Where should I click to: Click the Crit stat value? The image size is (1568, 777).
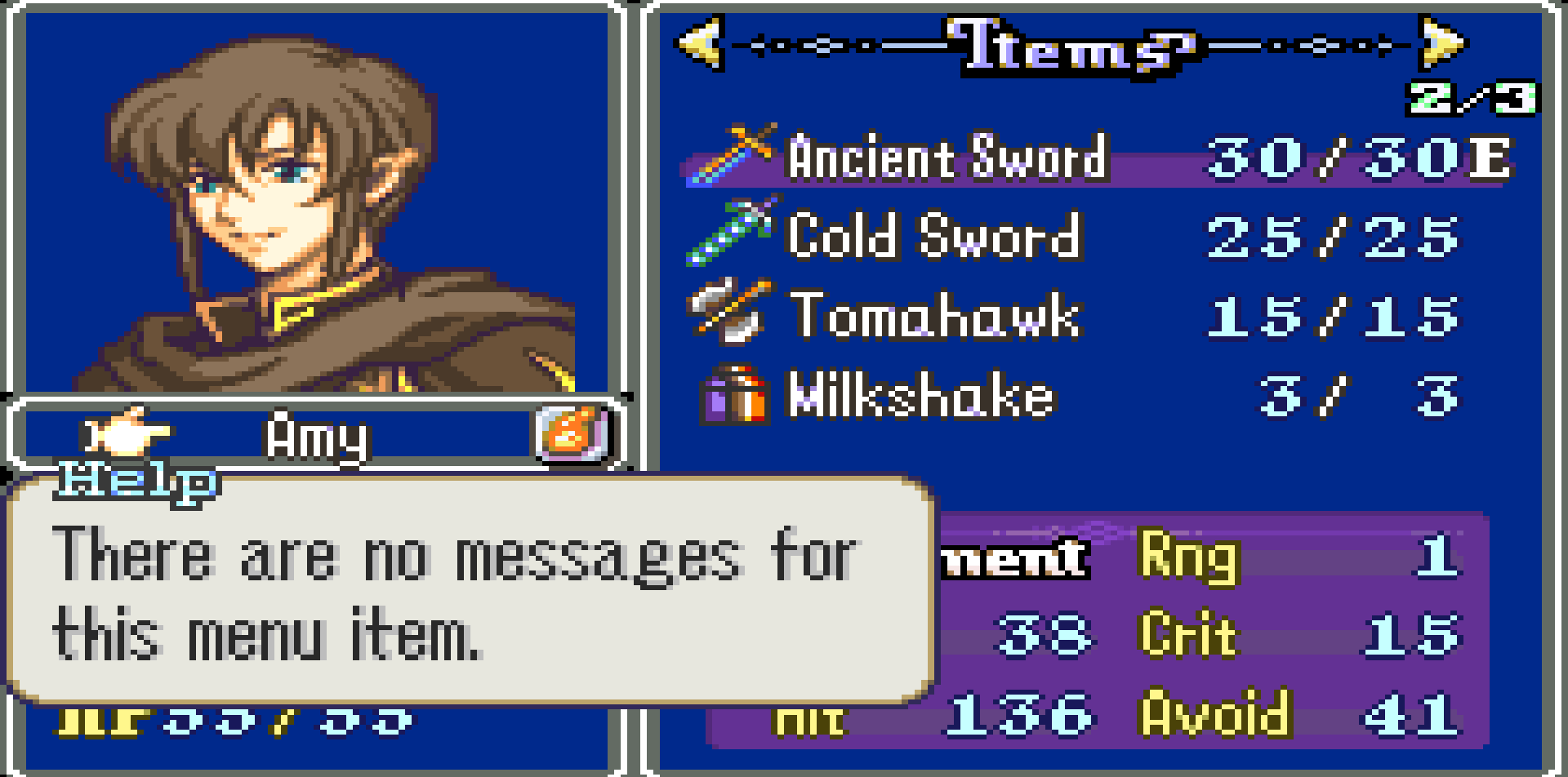click(x=1411, y=634)
